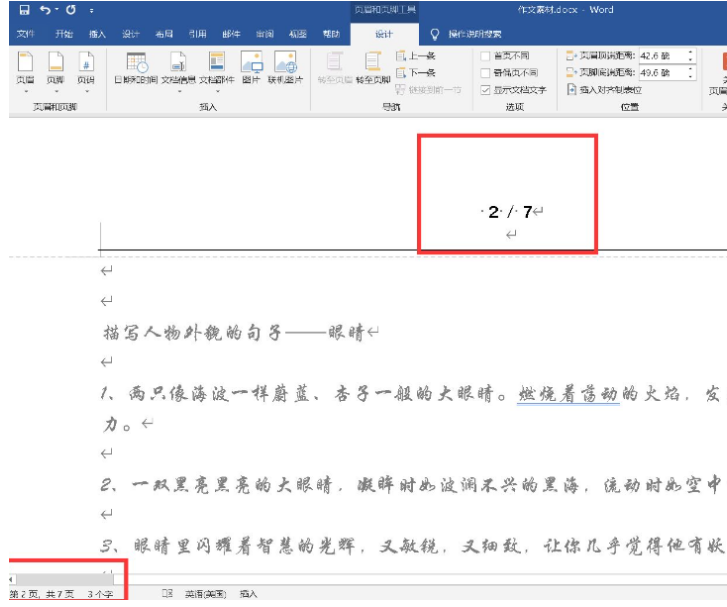Go to next section with 下一条
The width and height of the screenshot is (727, 607).
coord(415,73)
